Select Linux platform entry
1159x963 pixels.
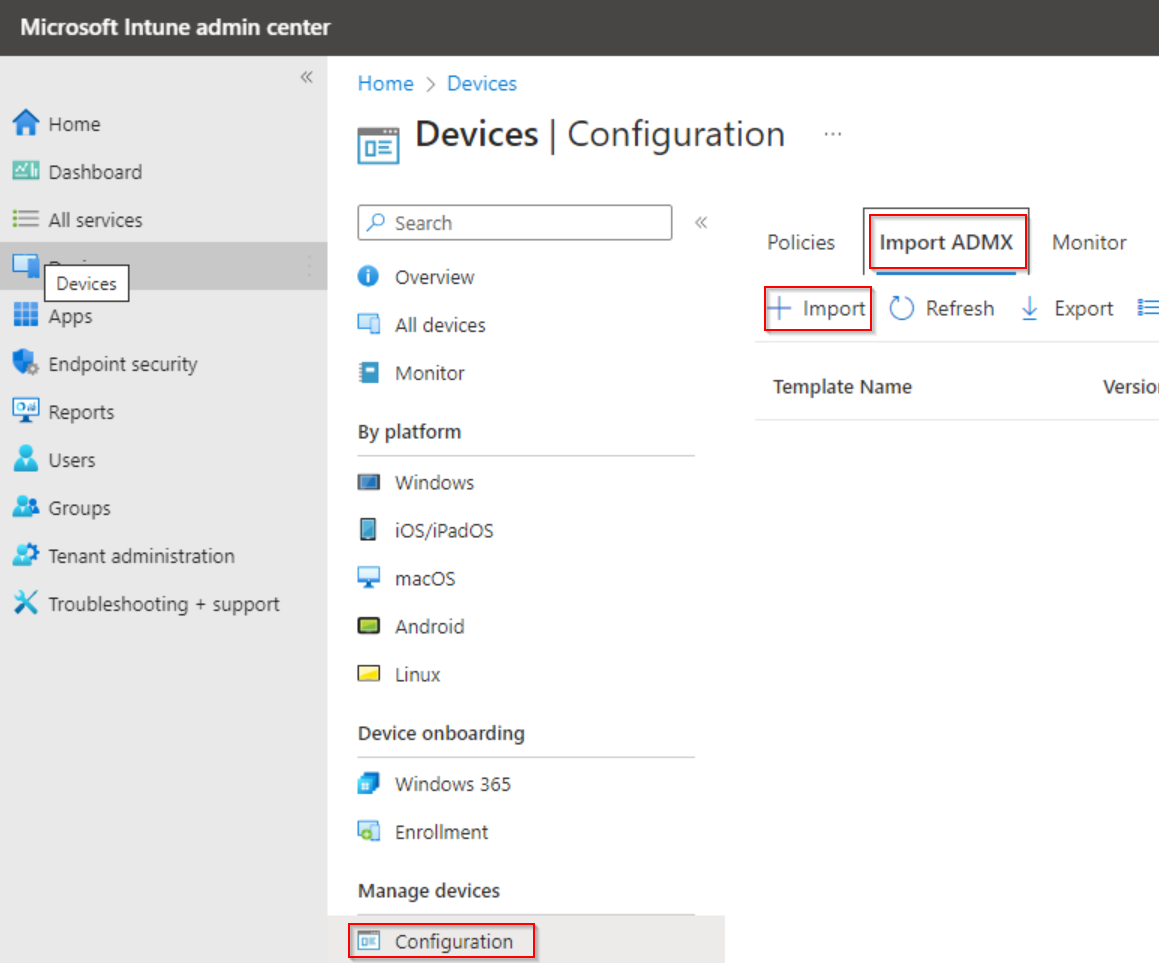tap(418, 675)
